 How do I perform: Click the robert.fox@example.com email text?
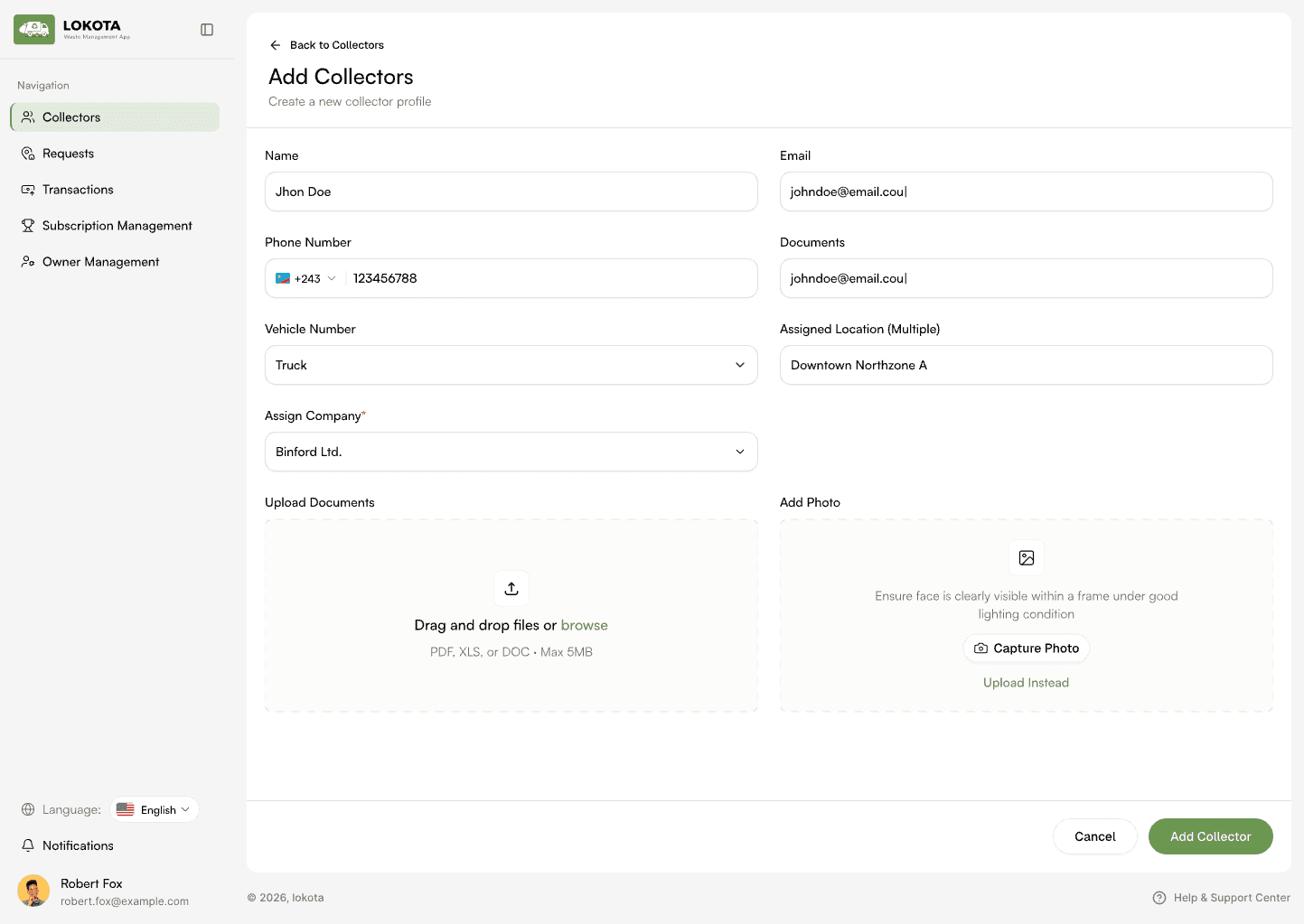tap(125, 901)
